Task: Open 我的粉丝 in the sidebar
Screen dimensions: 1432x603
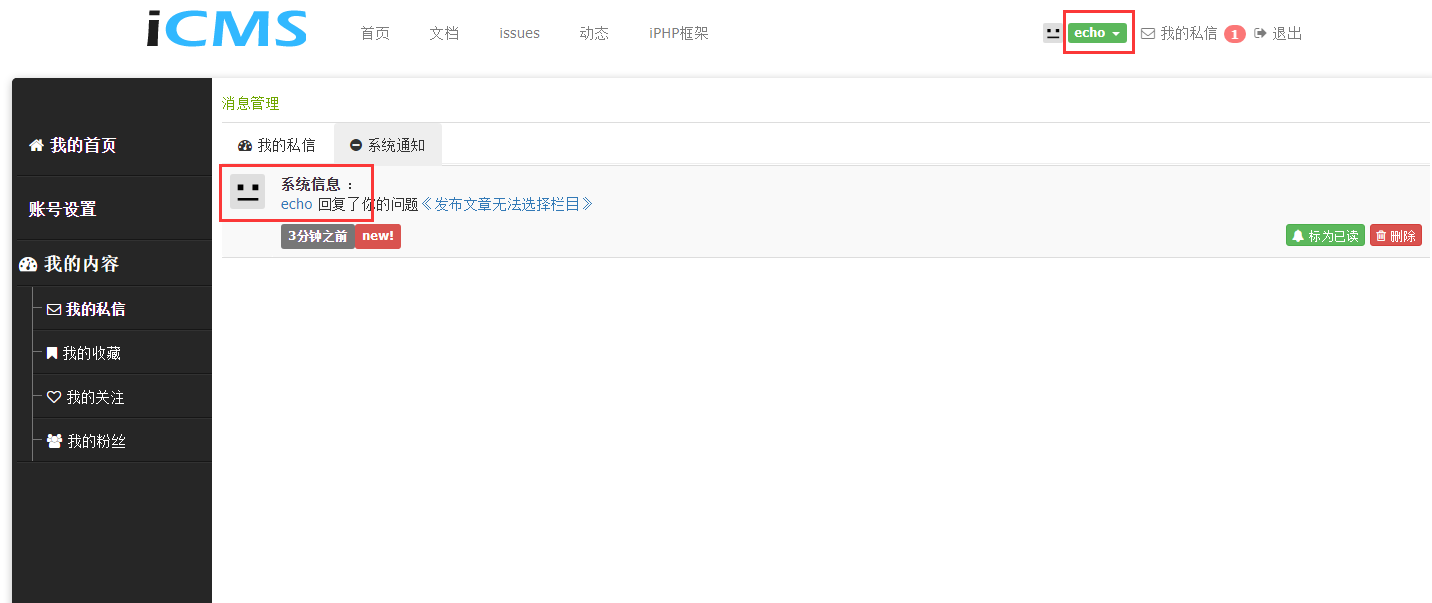Action: coord(96,441)
